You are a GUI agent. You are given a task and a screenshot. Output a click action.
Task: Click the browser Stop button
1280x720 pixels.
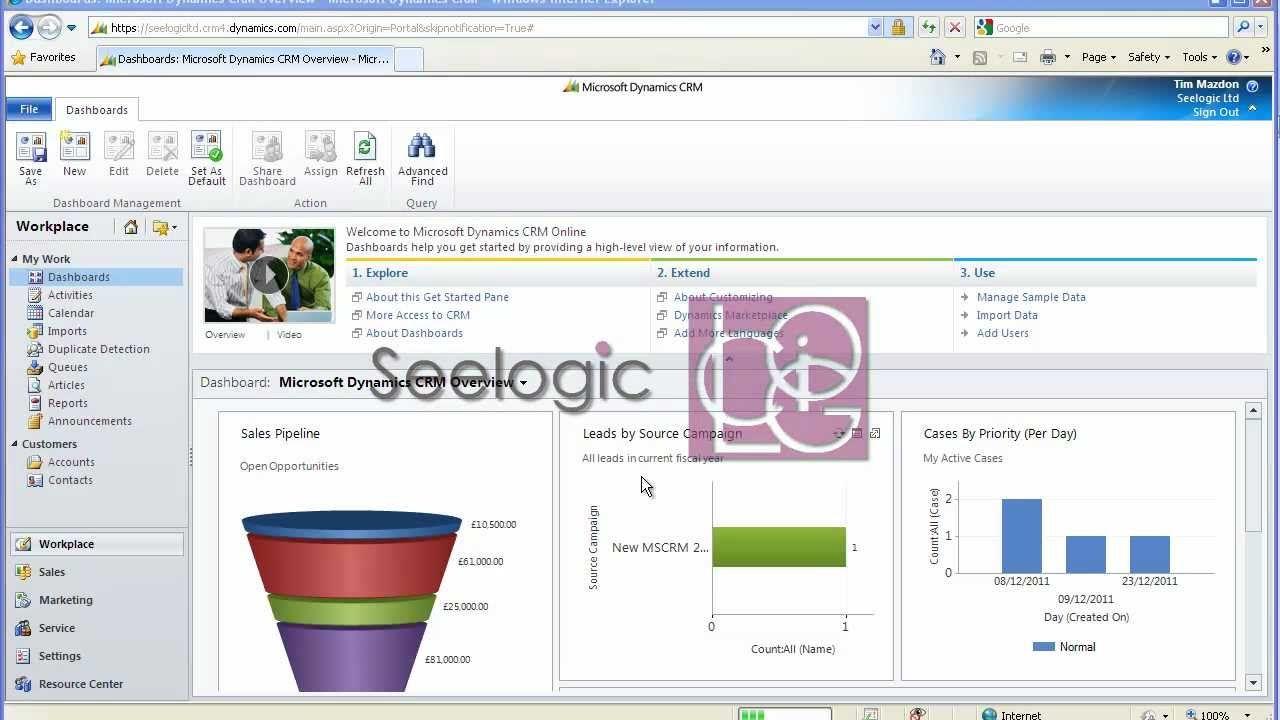(955, 28)
